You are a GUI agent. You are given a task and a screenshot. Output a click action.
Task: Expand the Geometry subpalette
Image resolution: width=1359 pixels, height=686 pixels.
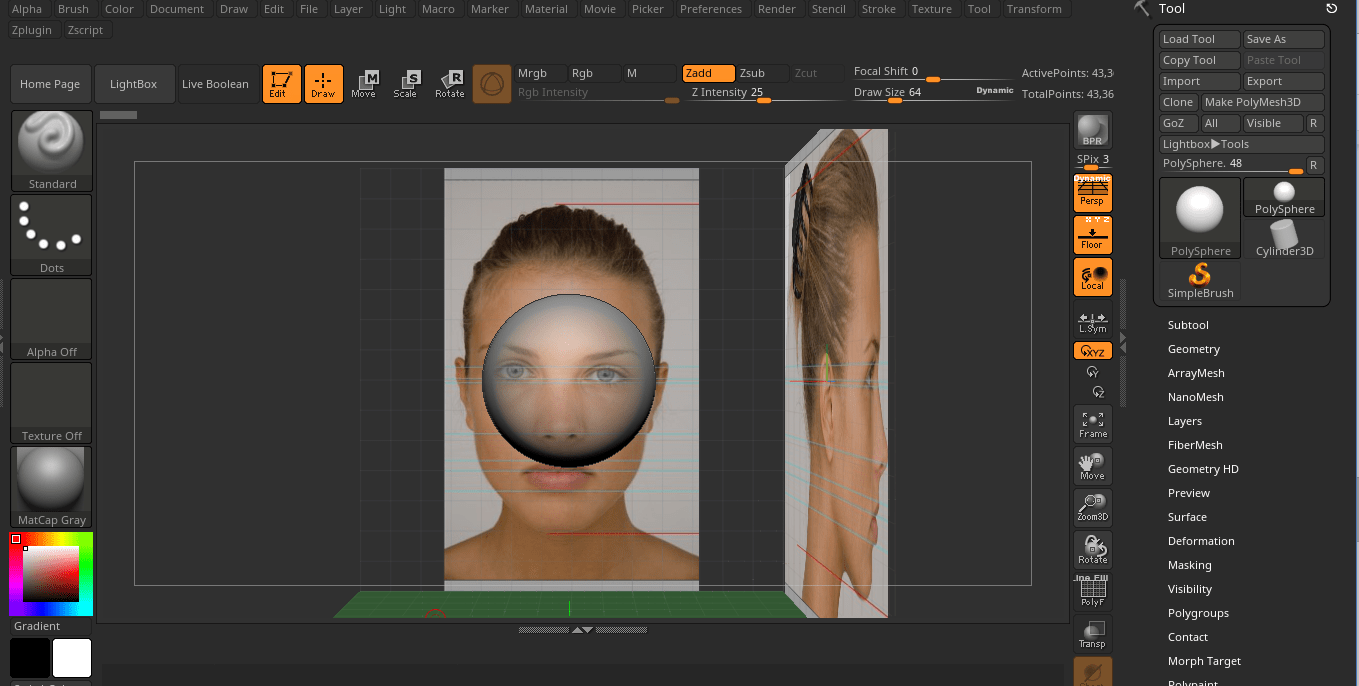(x=1193, y=348)
